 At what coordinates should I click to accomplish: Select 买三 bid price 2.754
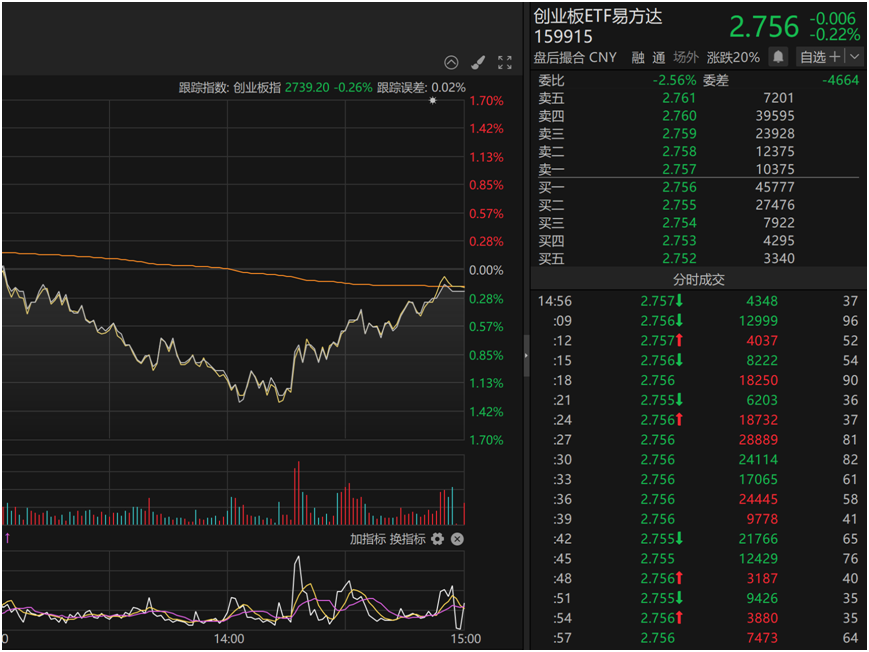click(x=679, y=223)
